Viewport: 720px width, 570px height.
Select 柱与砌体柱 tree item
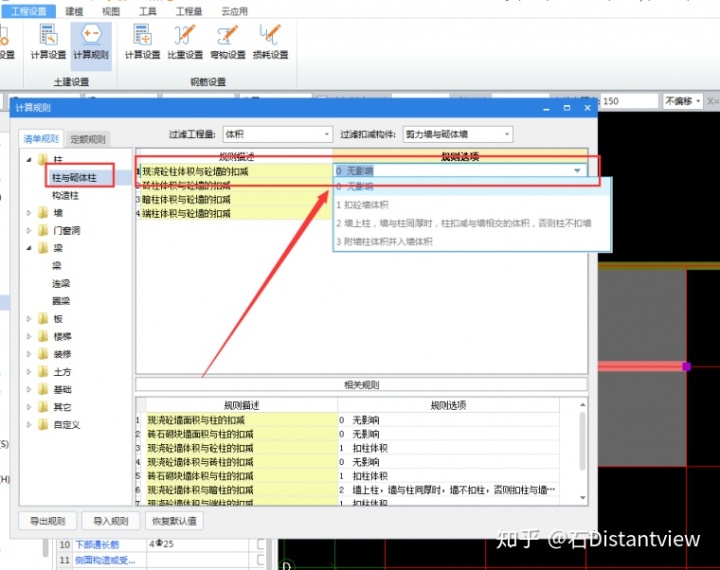click(x=74, y=178)
